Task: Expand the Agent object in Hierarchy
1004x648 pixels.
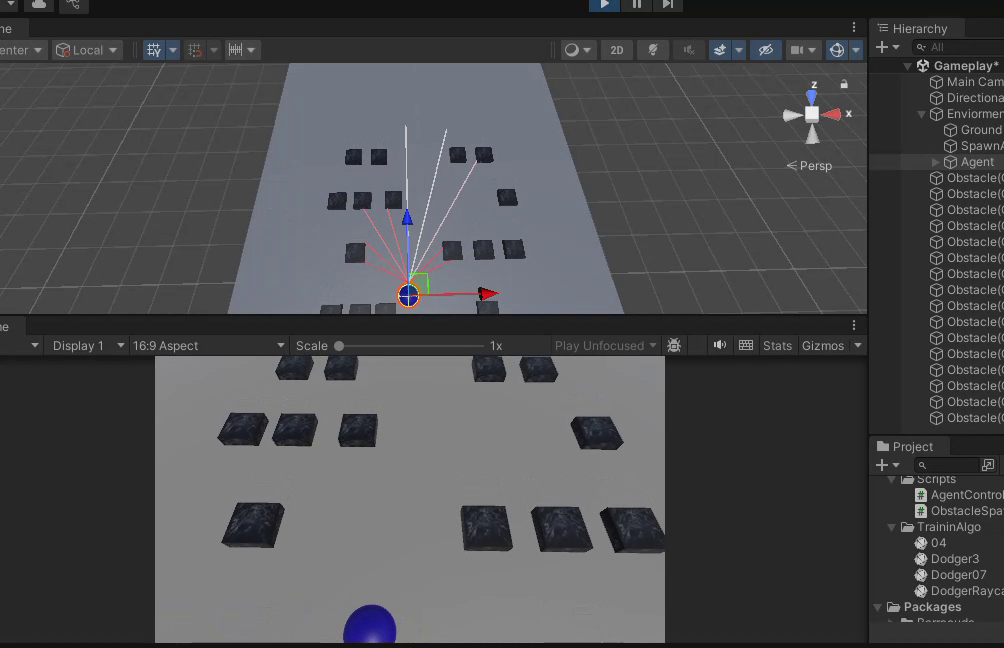Action: [936, 162]
